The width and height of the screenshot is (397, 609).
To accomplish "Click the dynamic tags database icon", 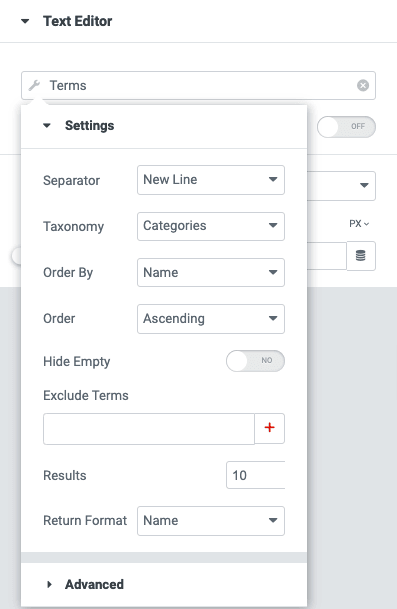I will click(x=360, y=256).
